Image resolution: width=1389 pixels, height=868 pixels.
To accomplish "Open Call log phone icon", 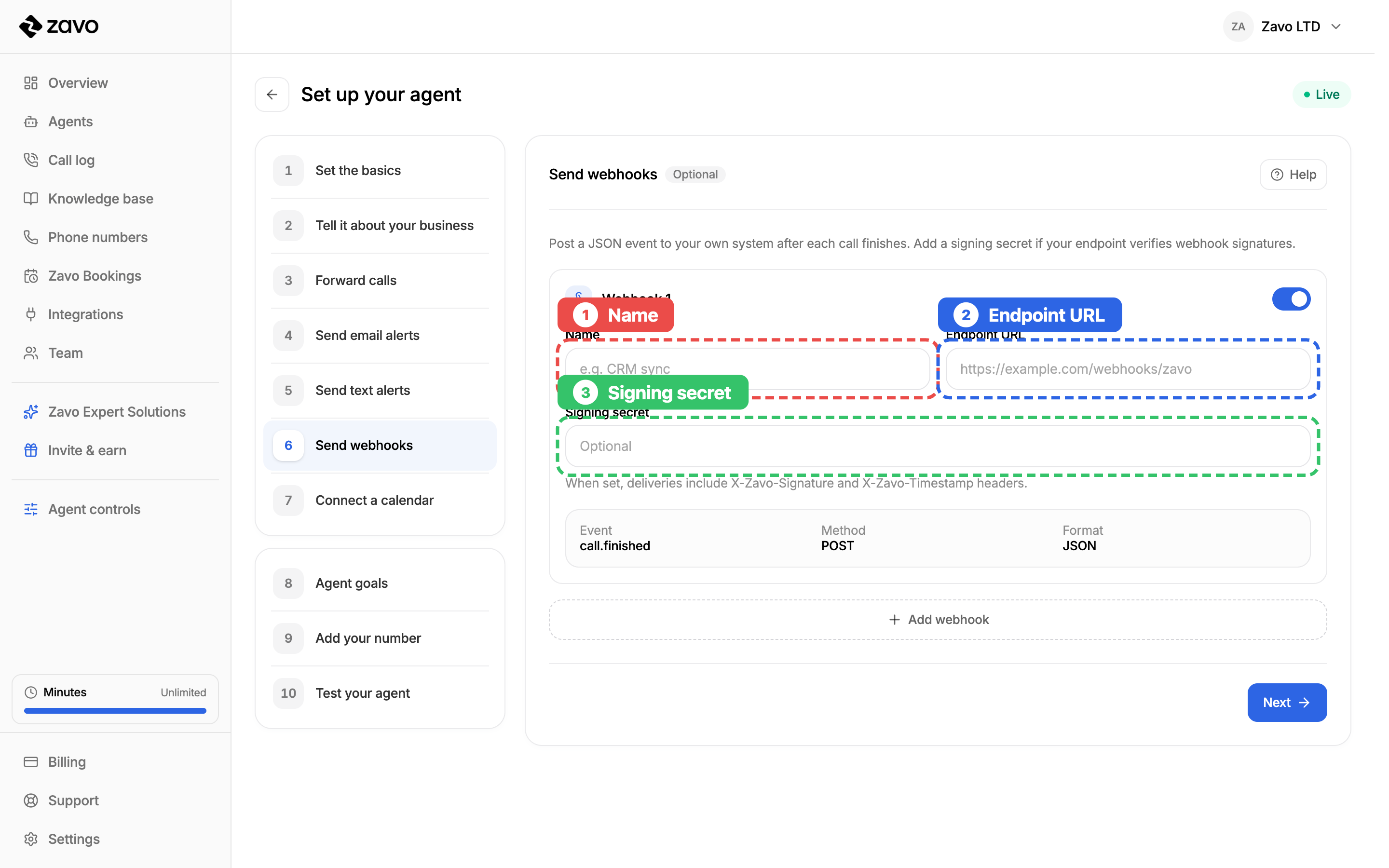I will 31,160.
